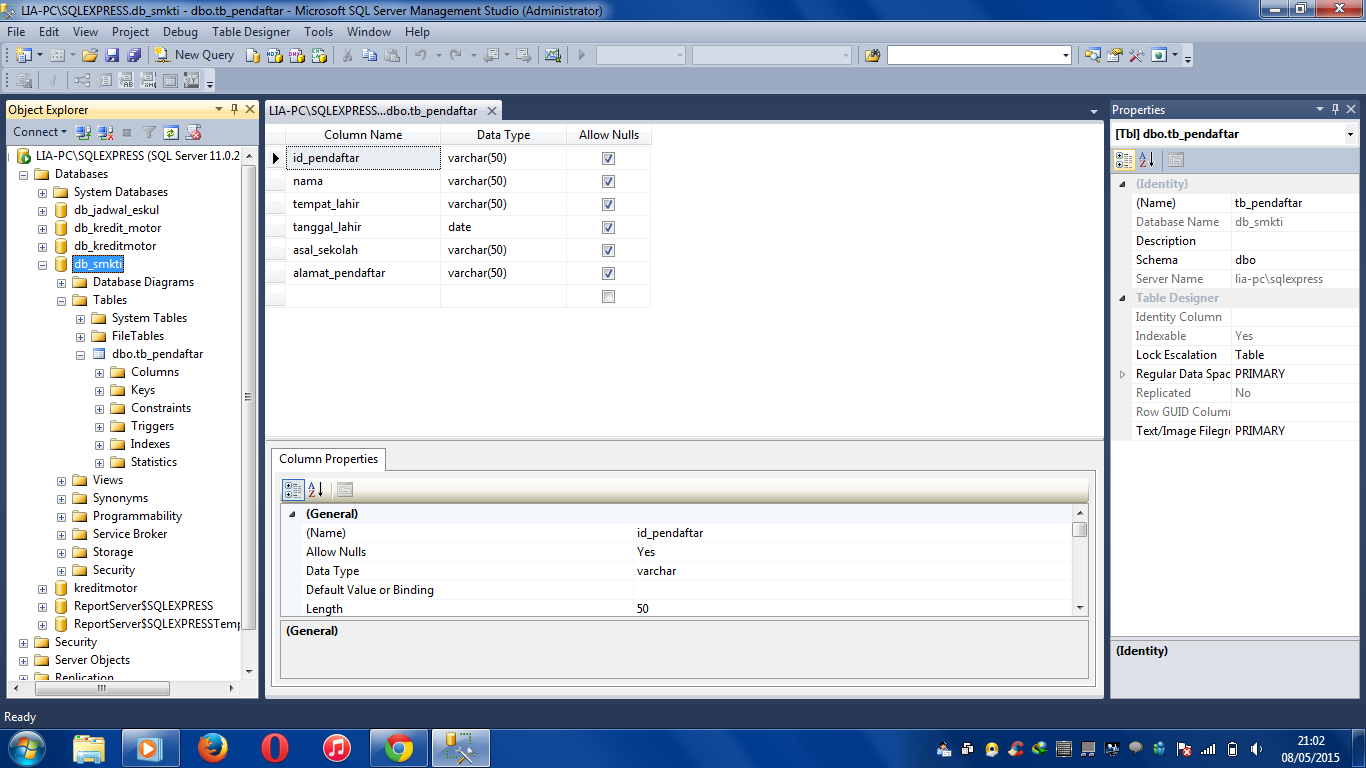Click the Analysis Services MDX Query icon
The height and width of the screenshot is (768, 1366).
[x=275, y=55]
